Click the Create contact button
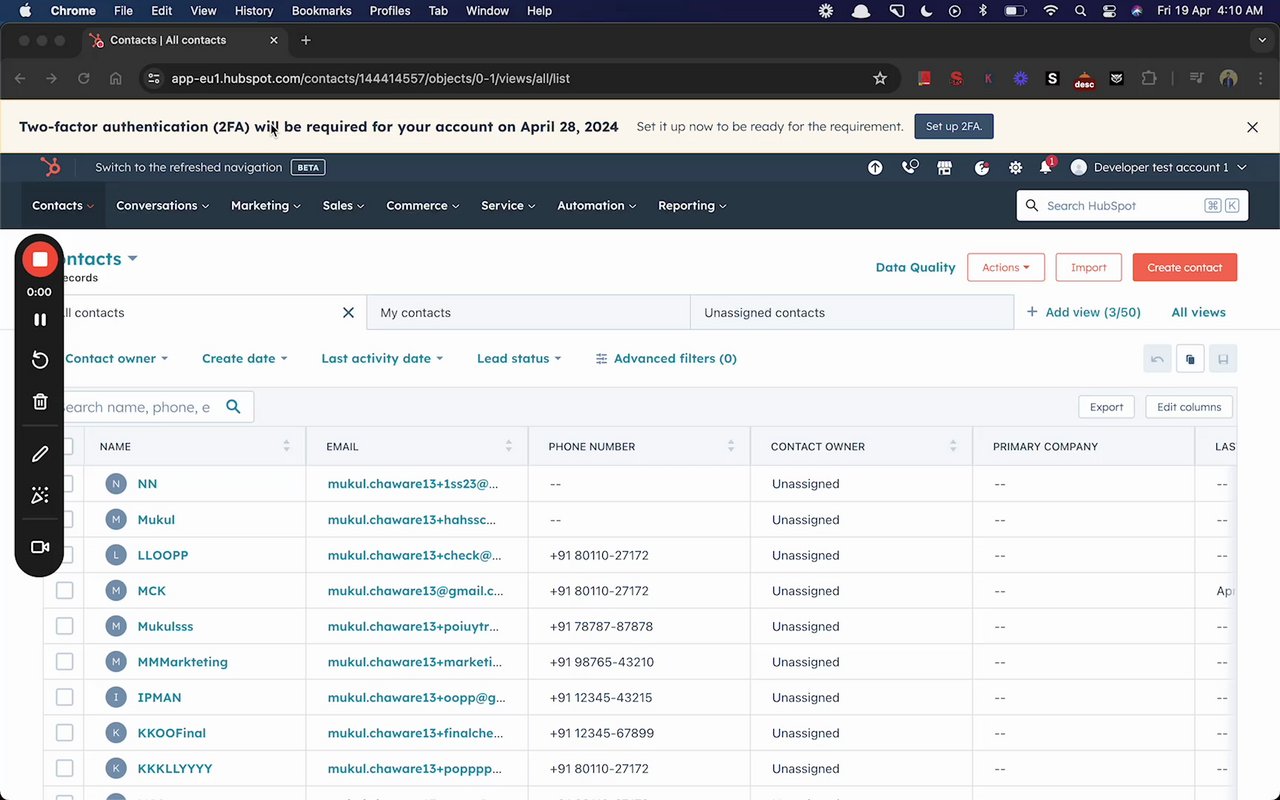Screen dimensions: 1280x800 pyautogui.click(x=1185, y=267)
